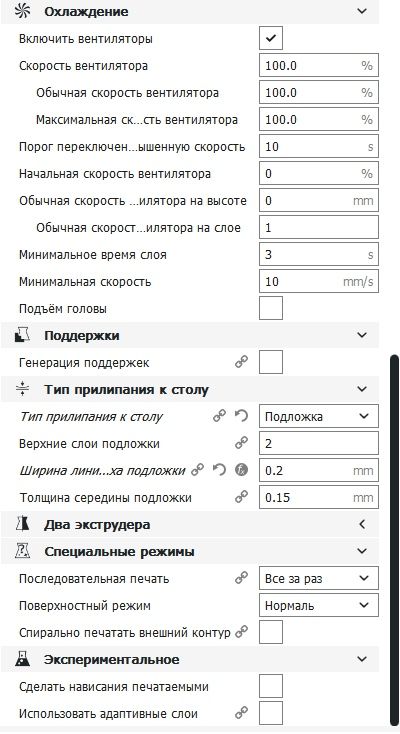The image size is (400, 734).
Task: Click the Минимальная скорость setting label
Action: point(85,281)
